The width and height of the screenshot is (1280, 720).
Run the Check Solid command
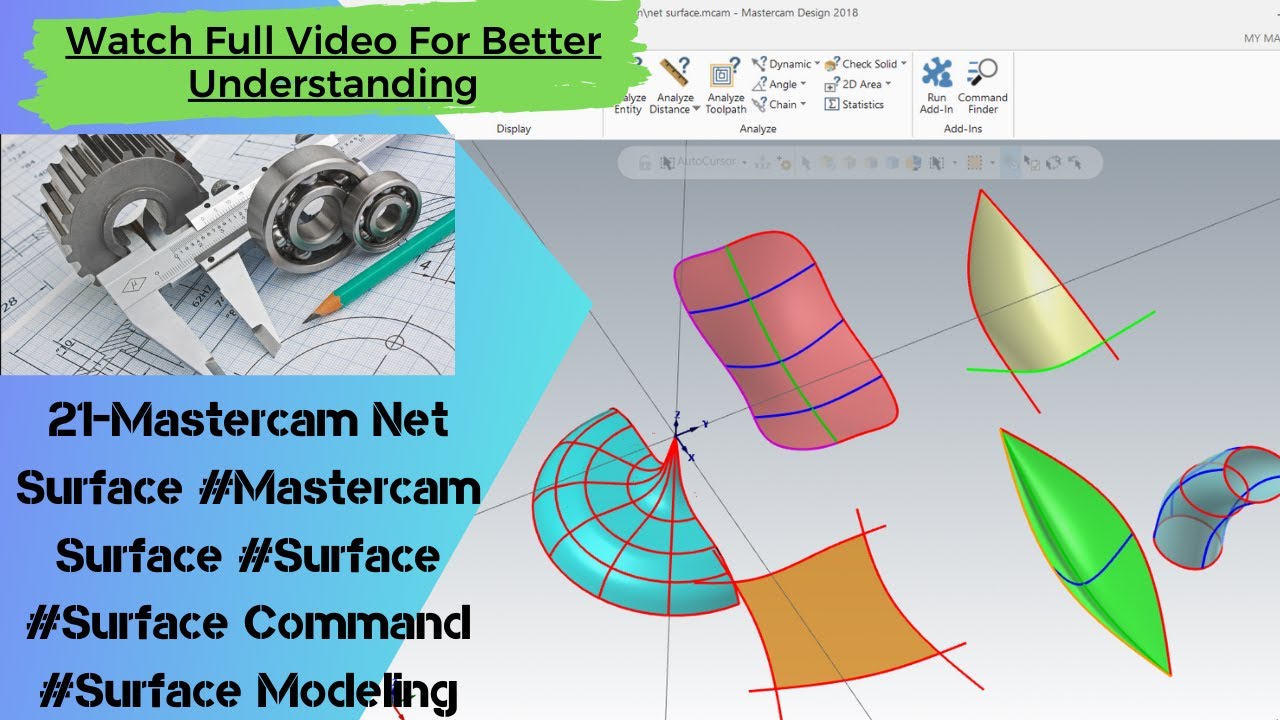pos(860,64)
